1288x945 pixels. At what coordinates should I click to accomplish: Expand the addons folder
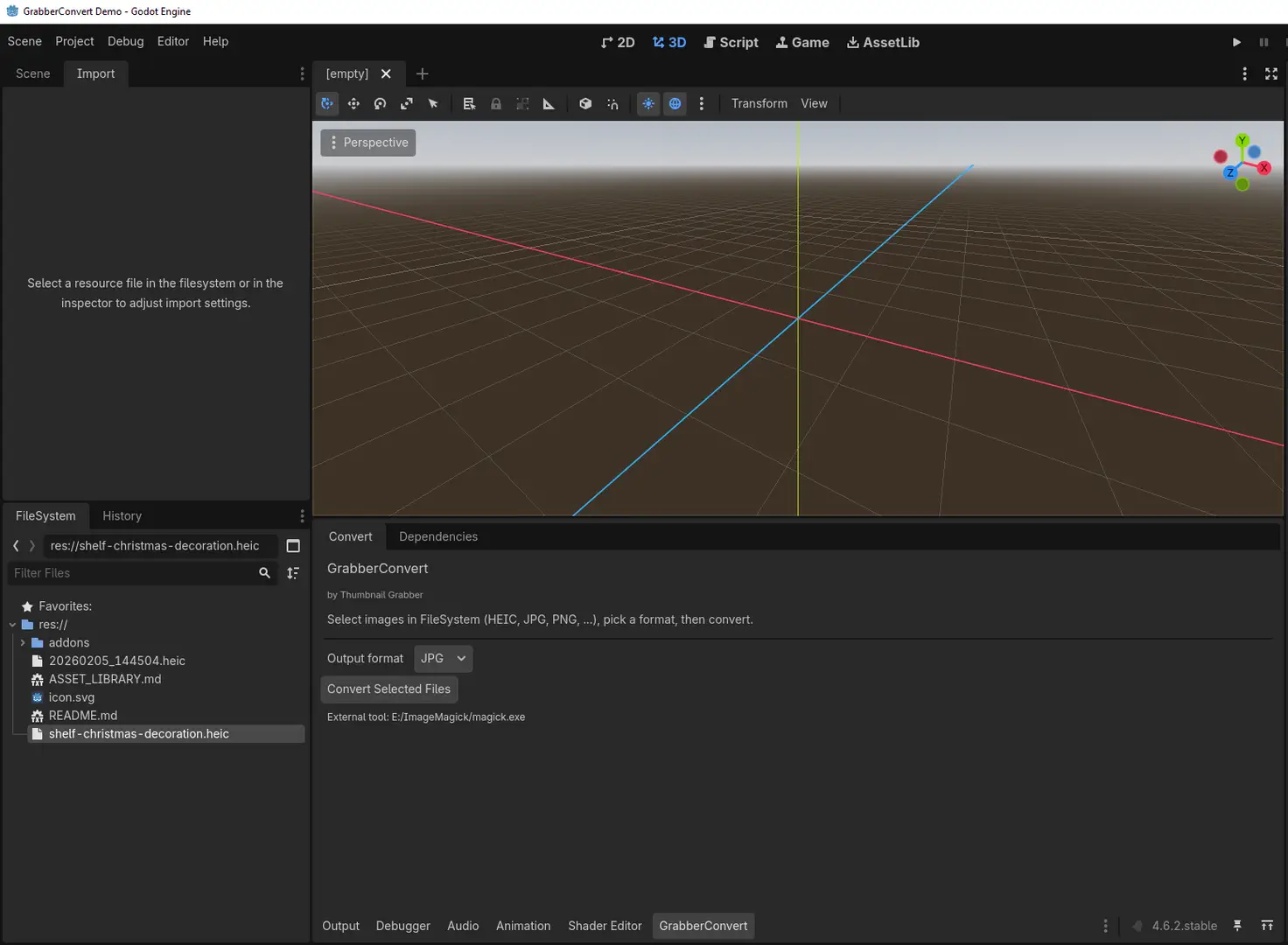click(x=23, y=643)
